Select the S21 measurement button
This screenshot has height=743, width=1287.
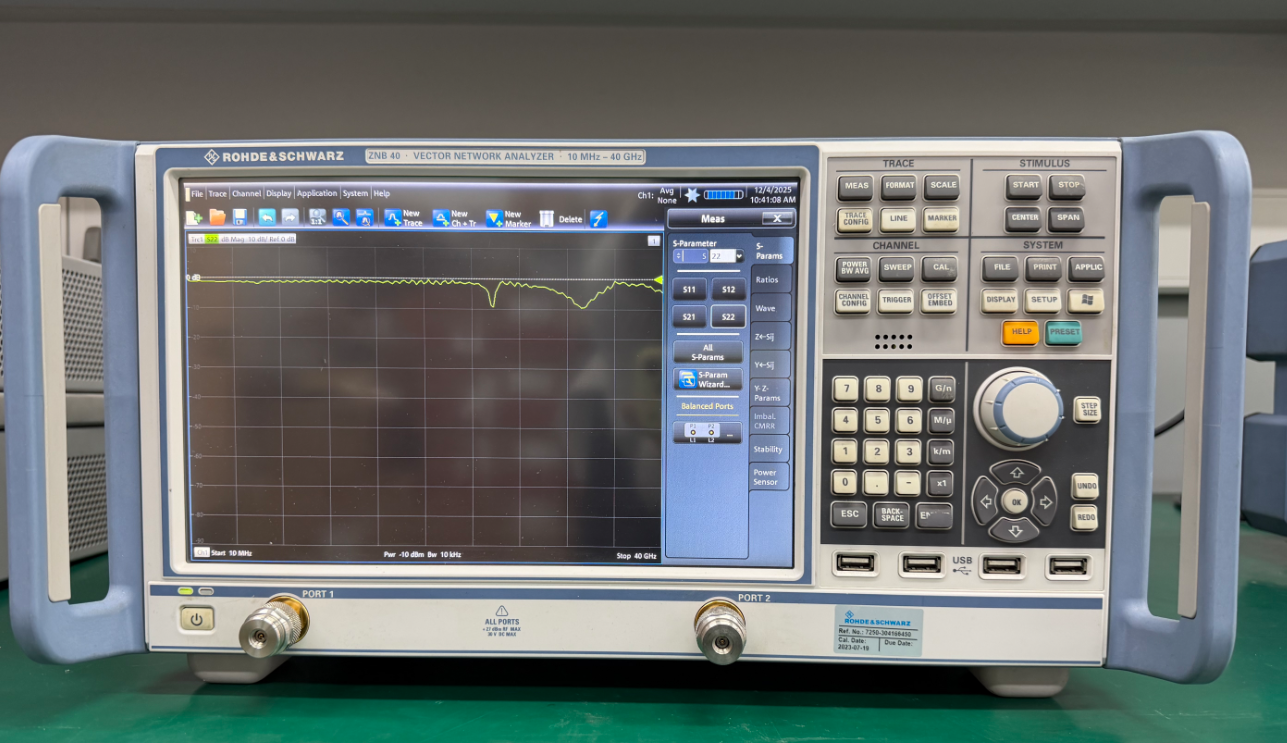point(688,317)
